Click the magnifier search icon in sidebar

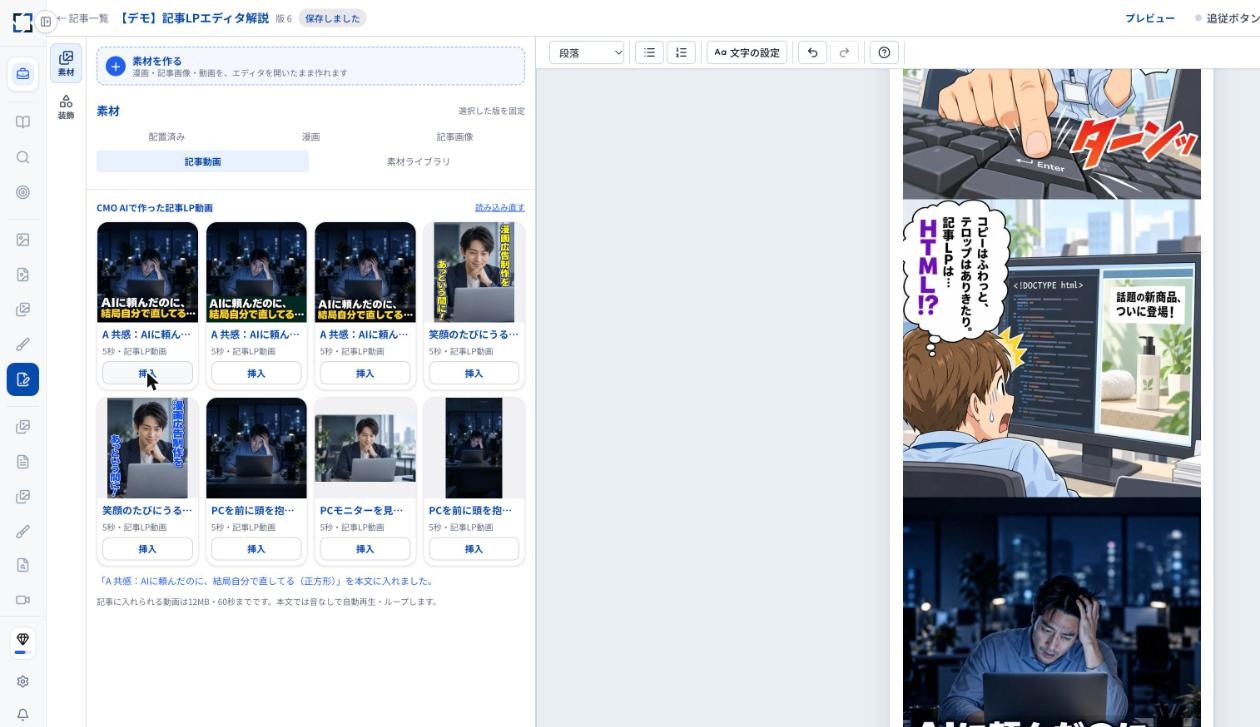[x=23, y=157]
